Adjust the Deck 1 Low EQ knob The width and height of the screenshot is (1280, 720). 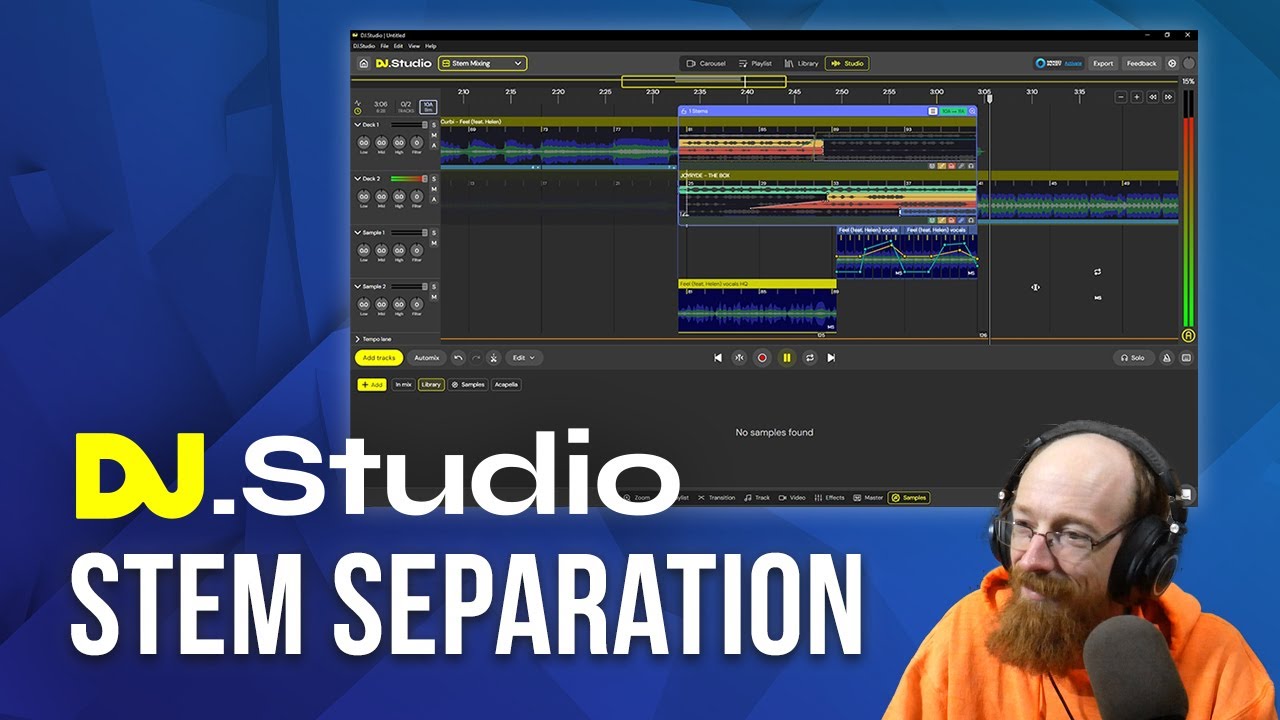pos(363,143)
